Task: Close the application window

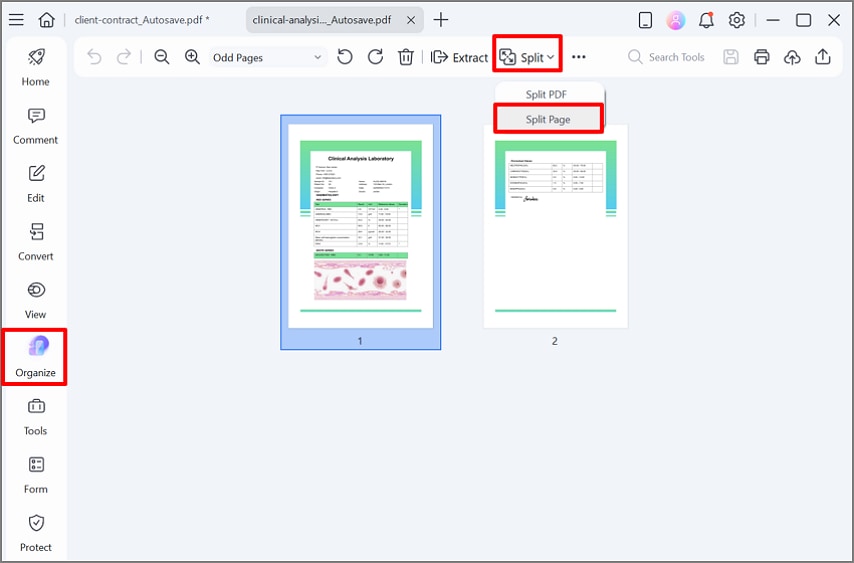Action: [834, 20]
